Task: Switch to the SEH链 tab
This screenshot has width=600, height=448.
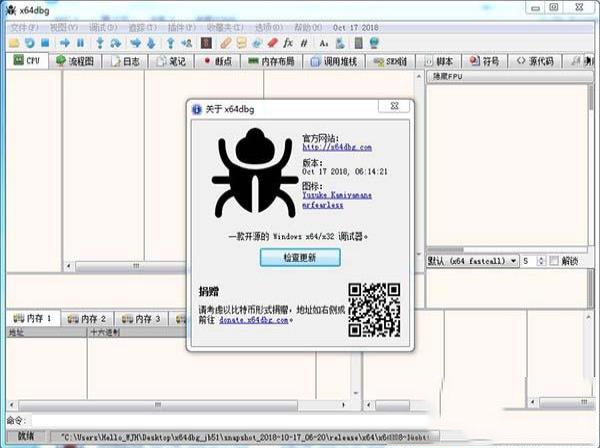Action: coord(390,61)
